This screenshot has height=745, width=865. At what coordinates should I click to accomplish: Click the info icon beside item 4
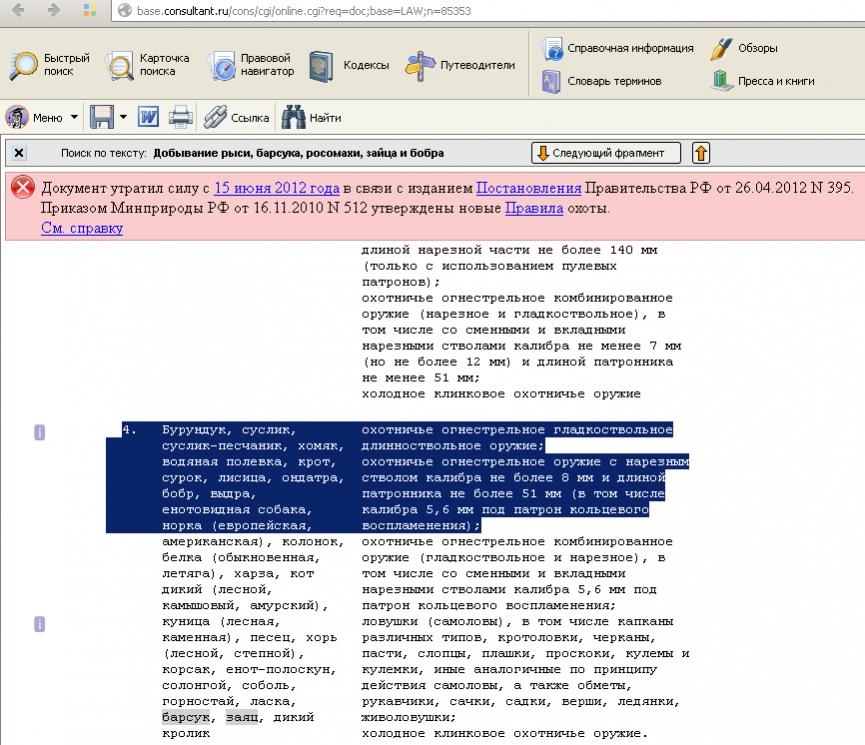pyautogui.click(x=40, y=432)
